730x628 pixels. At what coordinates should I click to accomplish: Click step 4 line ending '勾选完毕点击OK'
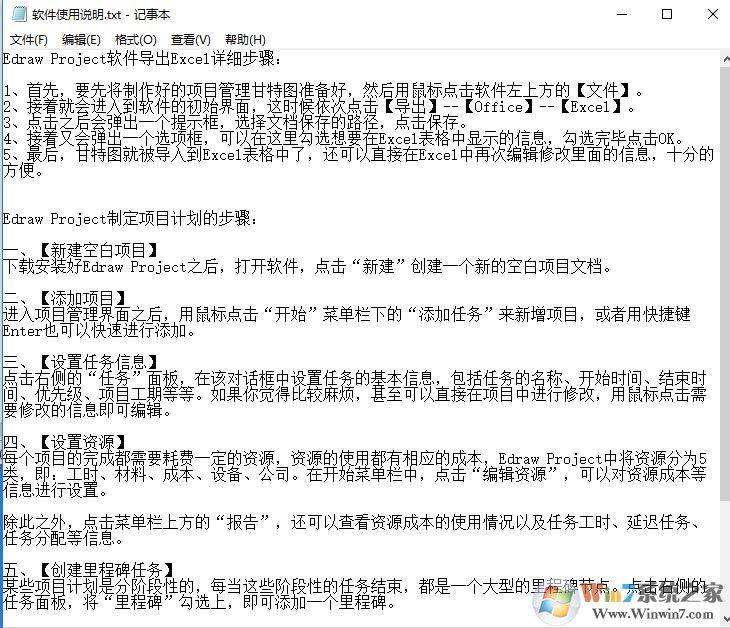tap(343, 138)
